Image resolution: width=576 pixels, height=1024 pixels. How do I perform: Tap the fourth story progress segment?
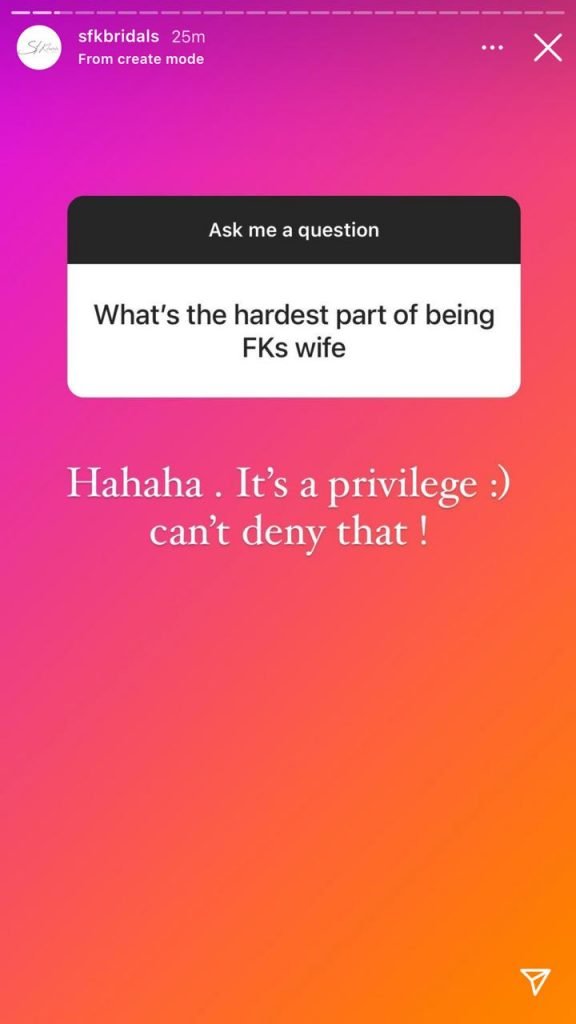coord(85,12)
